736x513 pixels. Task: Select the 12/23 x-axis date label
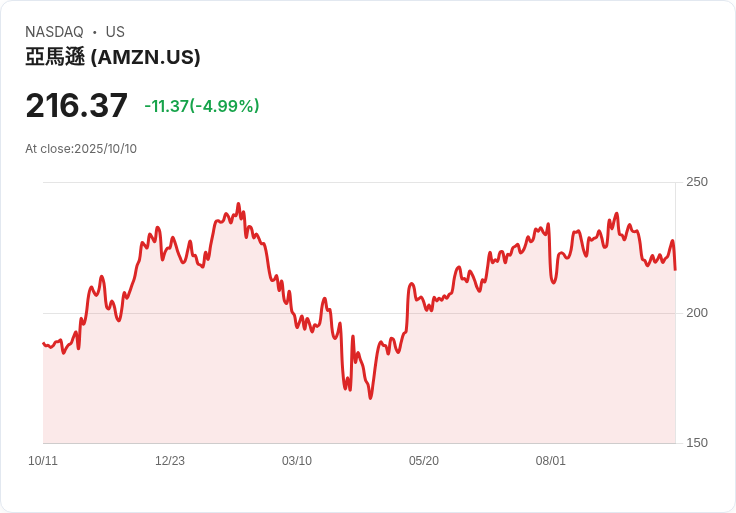click(170, 461)
